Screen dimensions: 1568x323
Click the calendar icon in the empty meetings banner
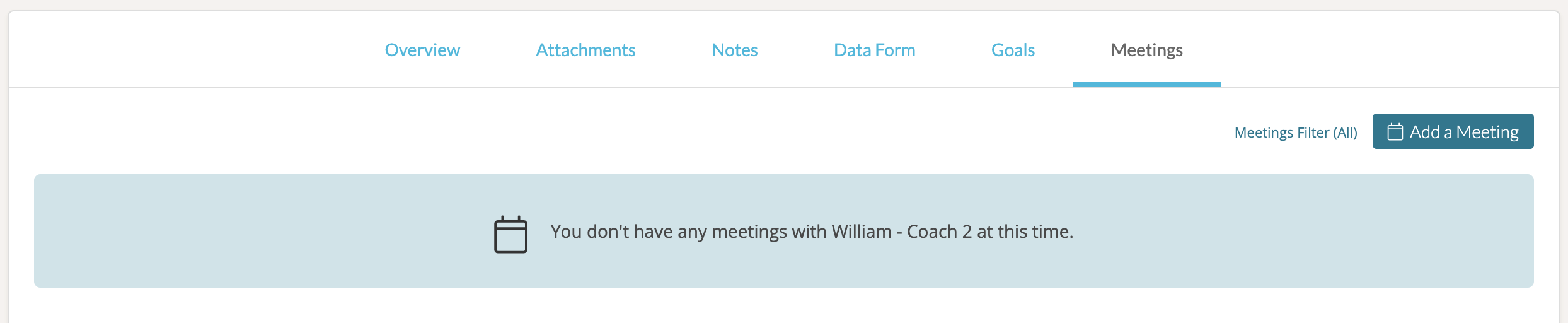click(x=510, y=235)
